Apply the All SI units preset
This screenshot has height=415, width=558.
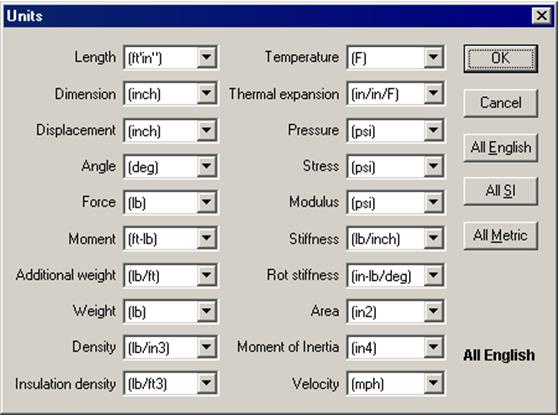501,191
